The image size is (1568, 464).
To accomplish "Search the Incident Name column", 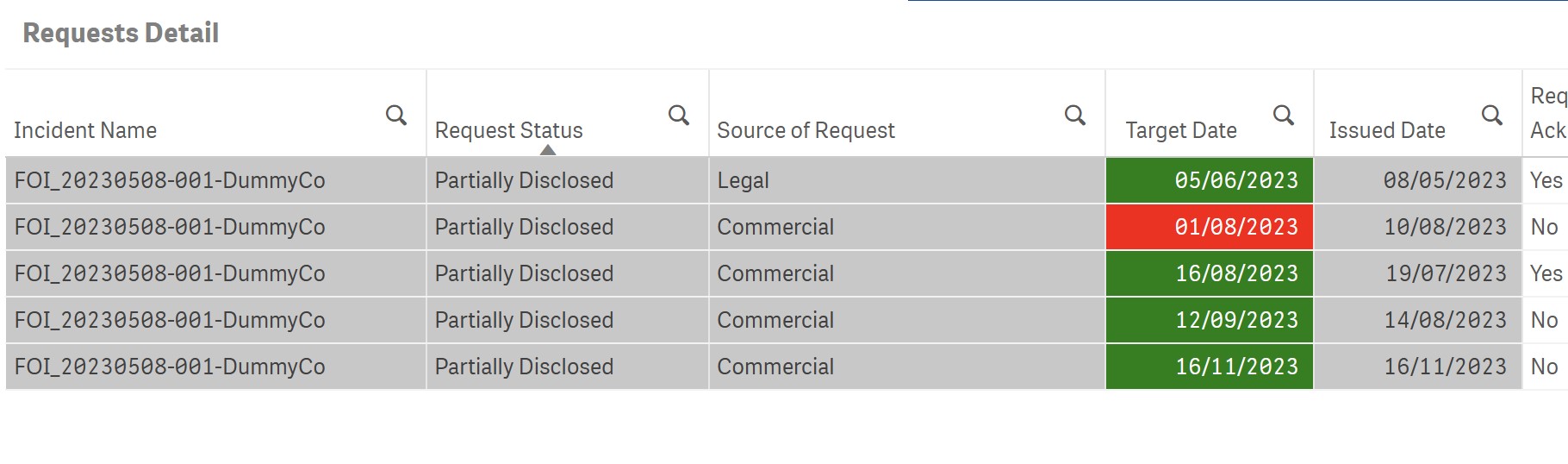I will pos(395,116).
